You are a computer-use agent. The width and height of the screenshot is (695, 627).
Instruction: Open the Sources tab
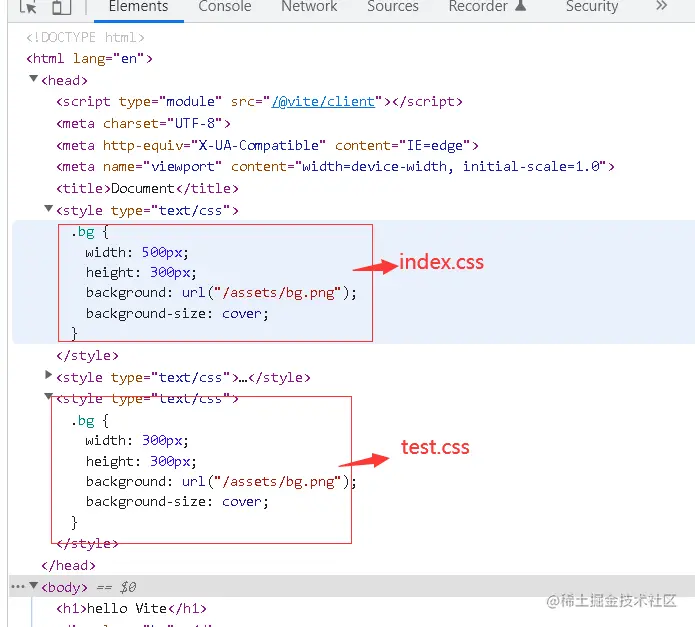click(393, 7)
